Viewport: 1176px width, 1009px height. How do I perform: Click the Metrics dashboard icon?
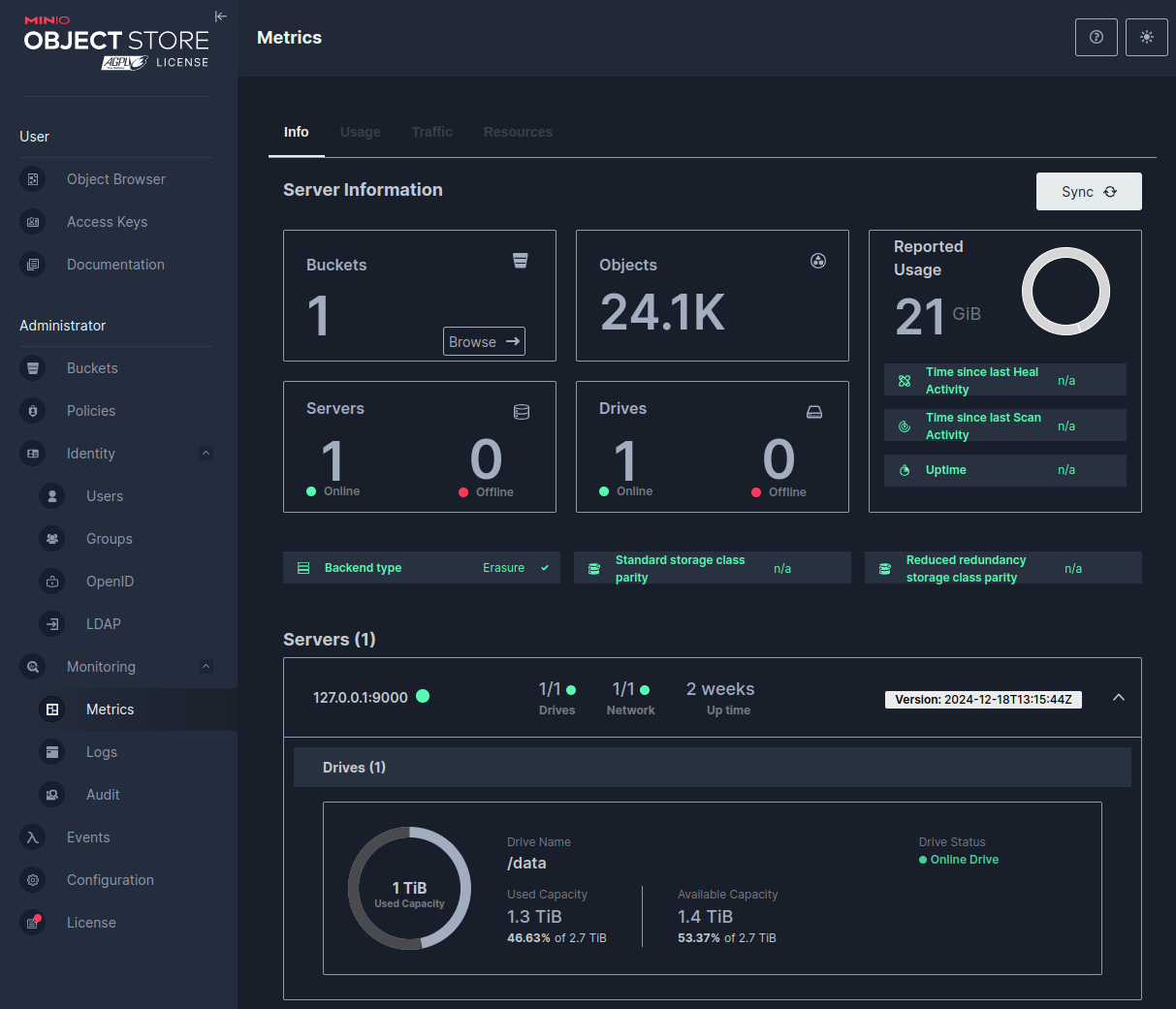[x=52, y=709]
